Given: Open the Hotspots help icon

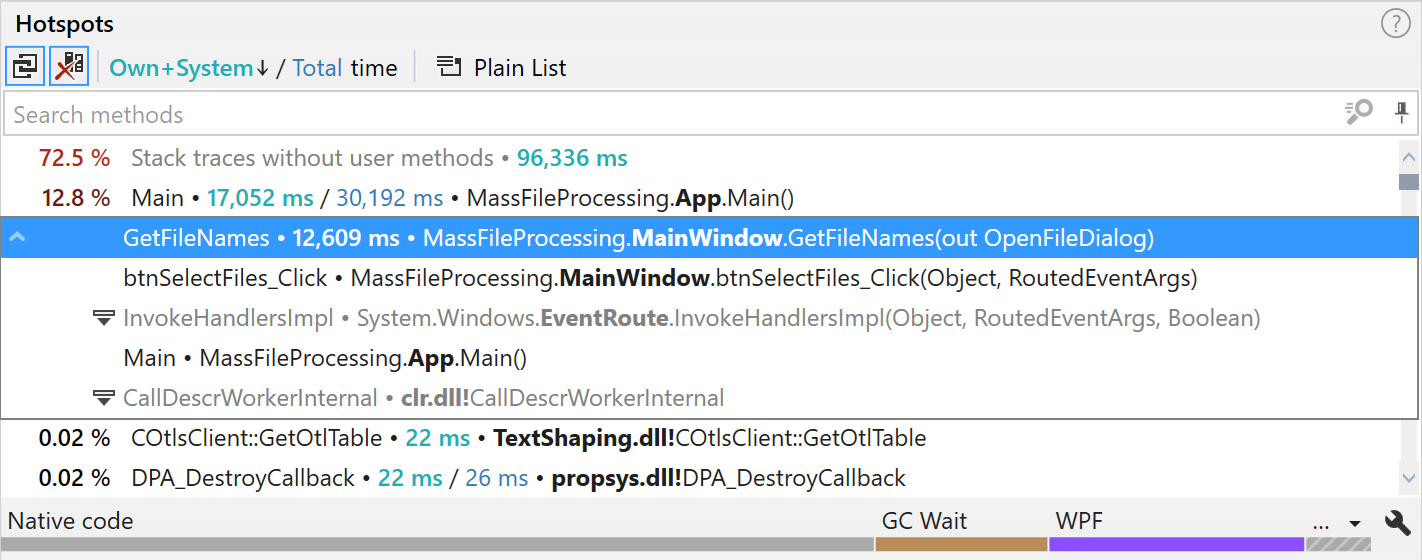Looking at the screenshot, I should (x=1395, y=24).
